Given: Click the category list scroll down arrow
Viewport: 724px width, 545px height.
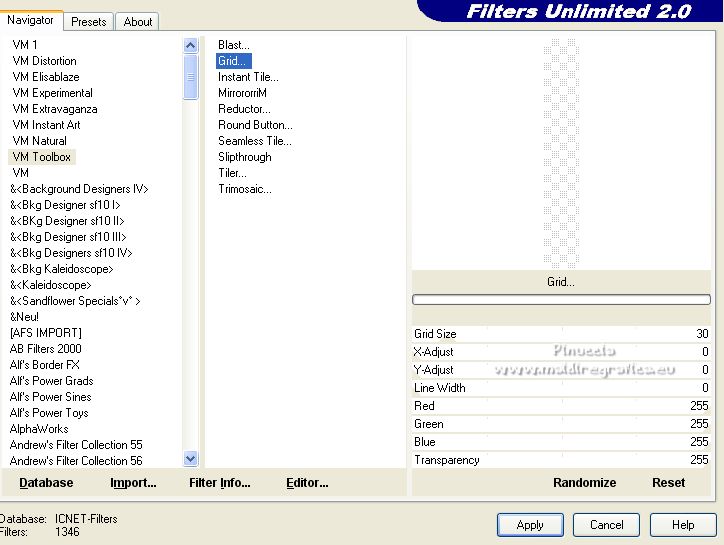Looking at the screenshot, I should point(190,458).
